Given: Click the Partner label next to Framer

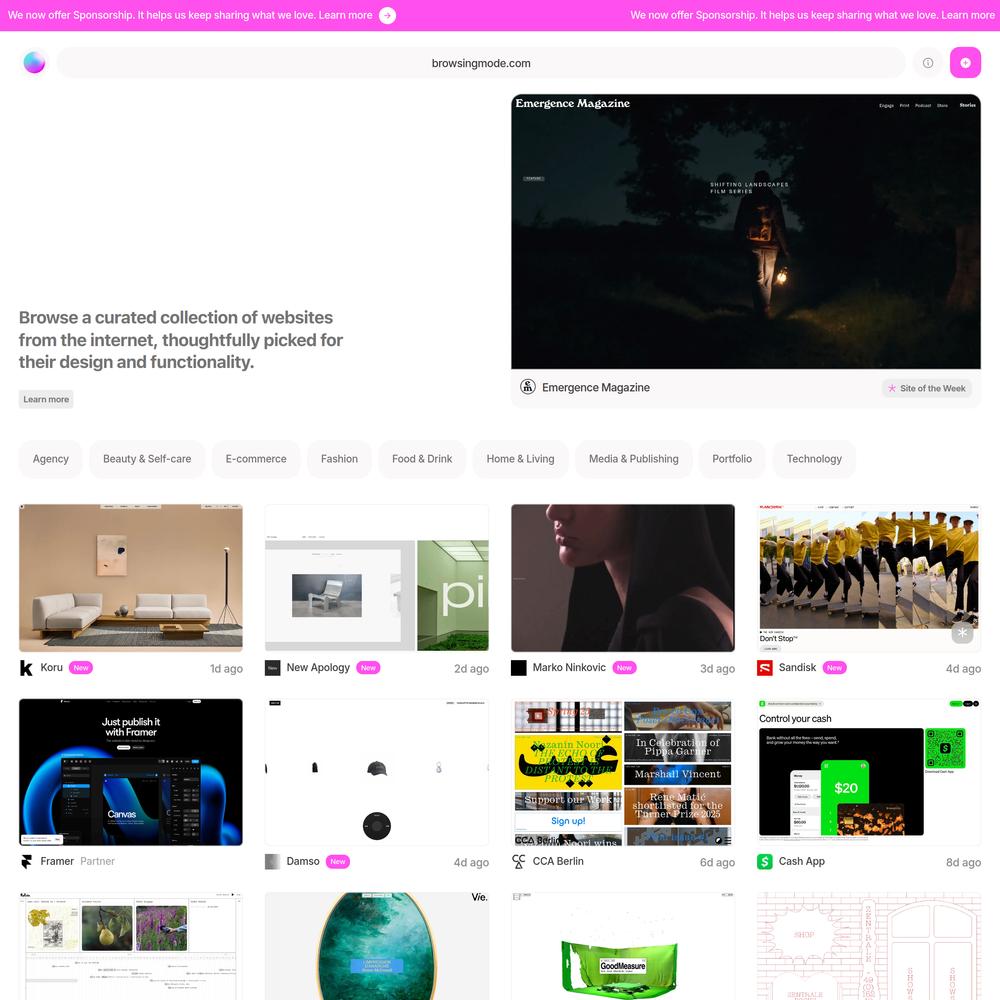Looking at the screenshot, I should tap(98, 861).
